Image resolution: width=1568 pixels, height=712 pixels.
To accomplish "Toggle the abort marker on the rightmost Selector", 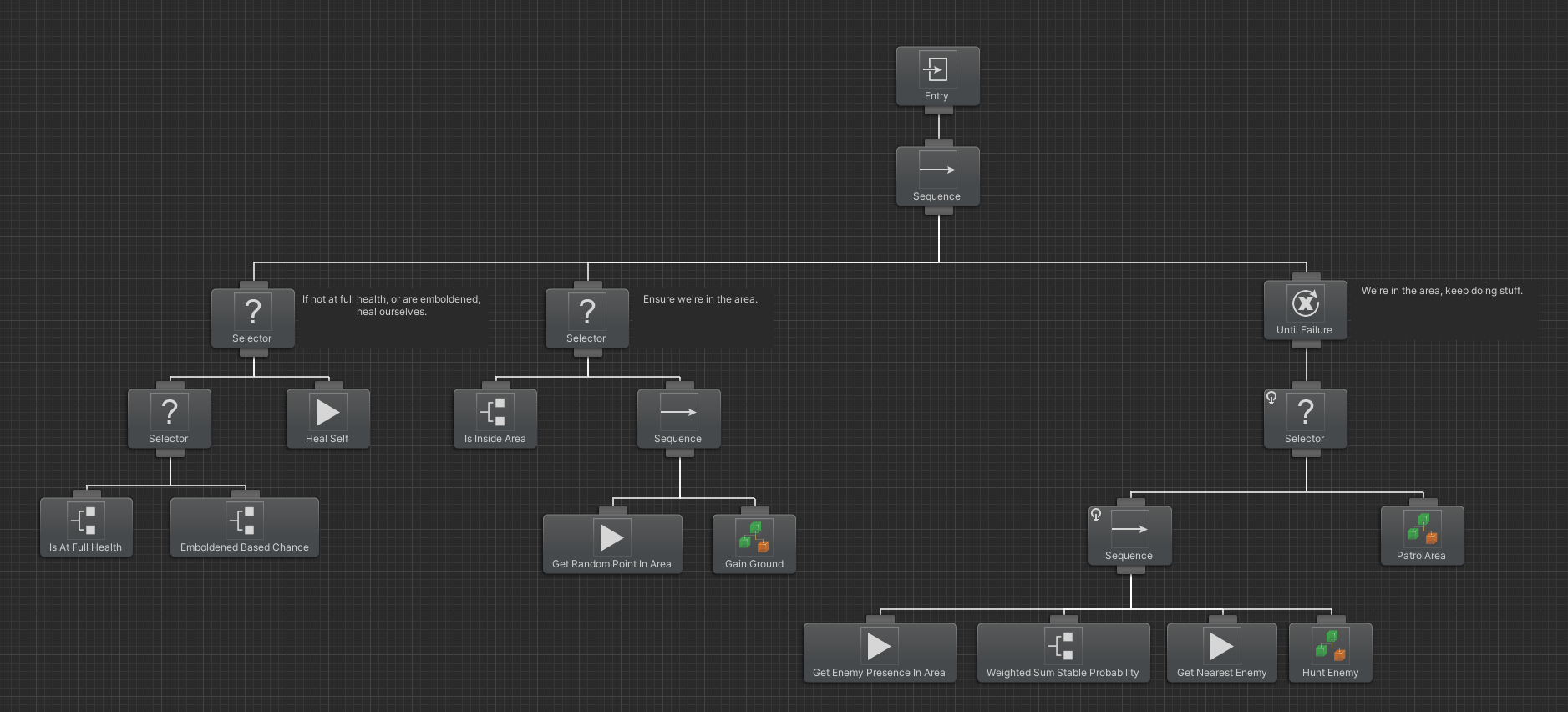I will click(x=1271, y=398).
